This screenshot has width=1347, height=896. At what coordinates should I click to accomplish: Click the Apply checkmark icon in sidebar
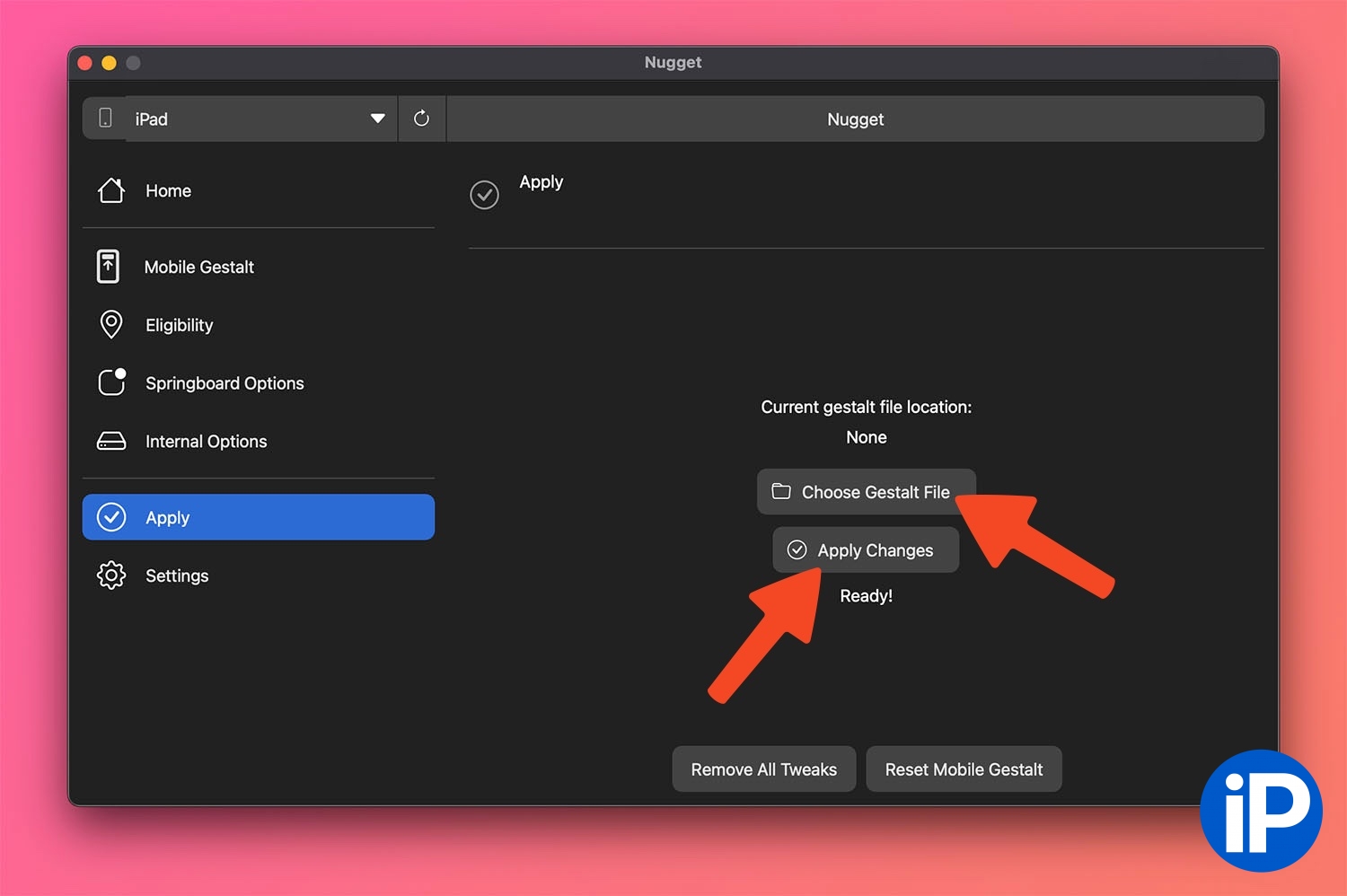click(111, 517)
